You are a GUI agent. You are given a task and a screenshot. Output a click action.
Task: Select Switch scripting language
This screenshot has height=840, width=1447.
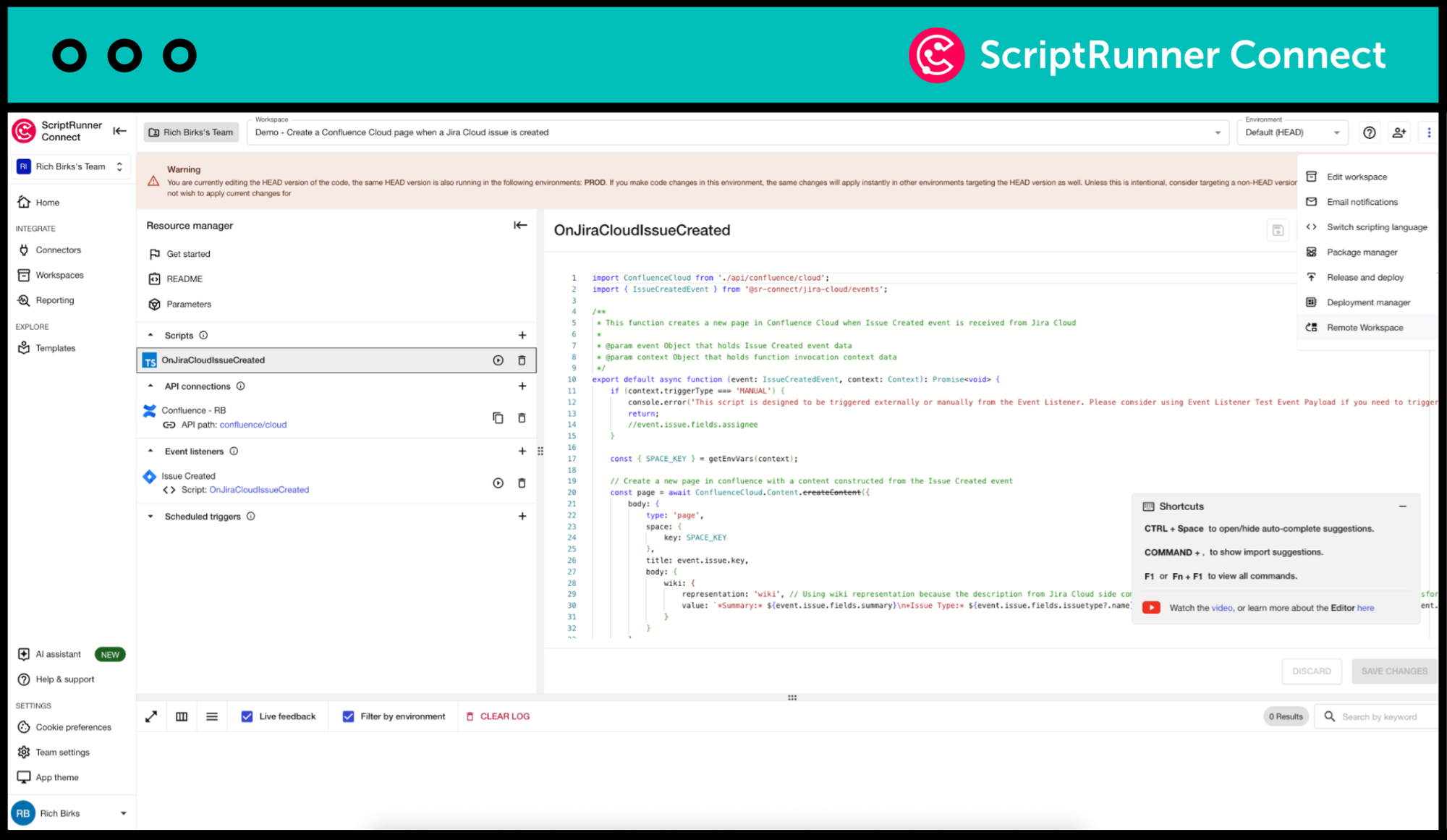1367,227
